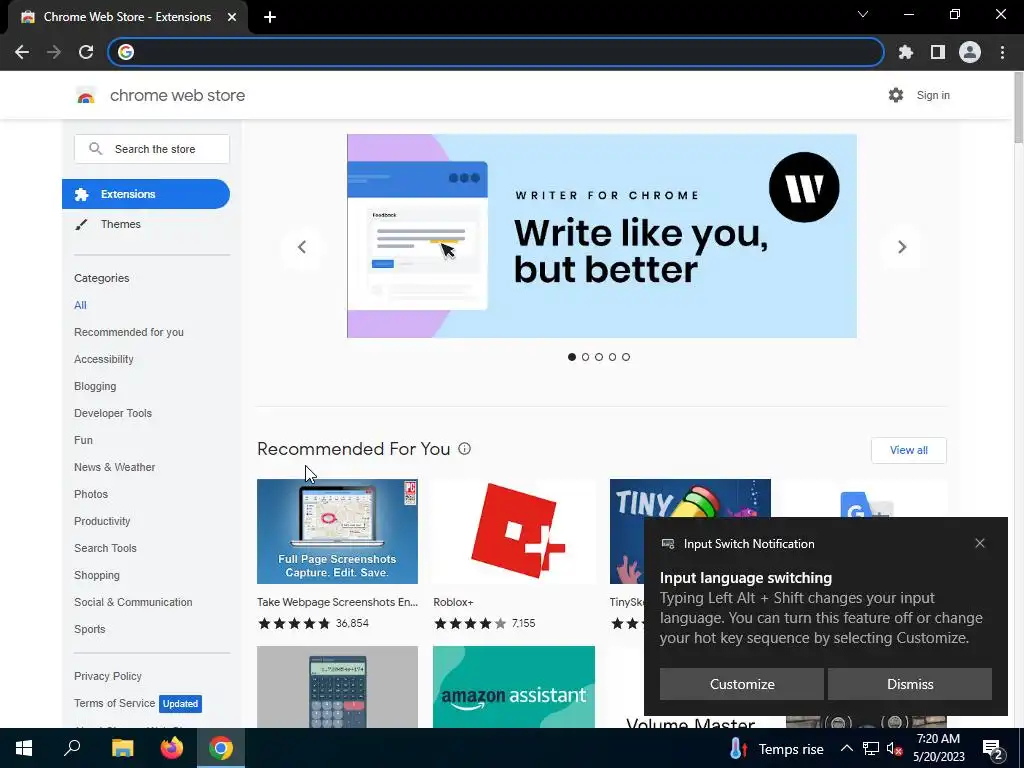The width and height of the screenshot is (1024, 768).
Task: Focus the Search the store field
Action: (x=152, y=149)
